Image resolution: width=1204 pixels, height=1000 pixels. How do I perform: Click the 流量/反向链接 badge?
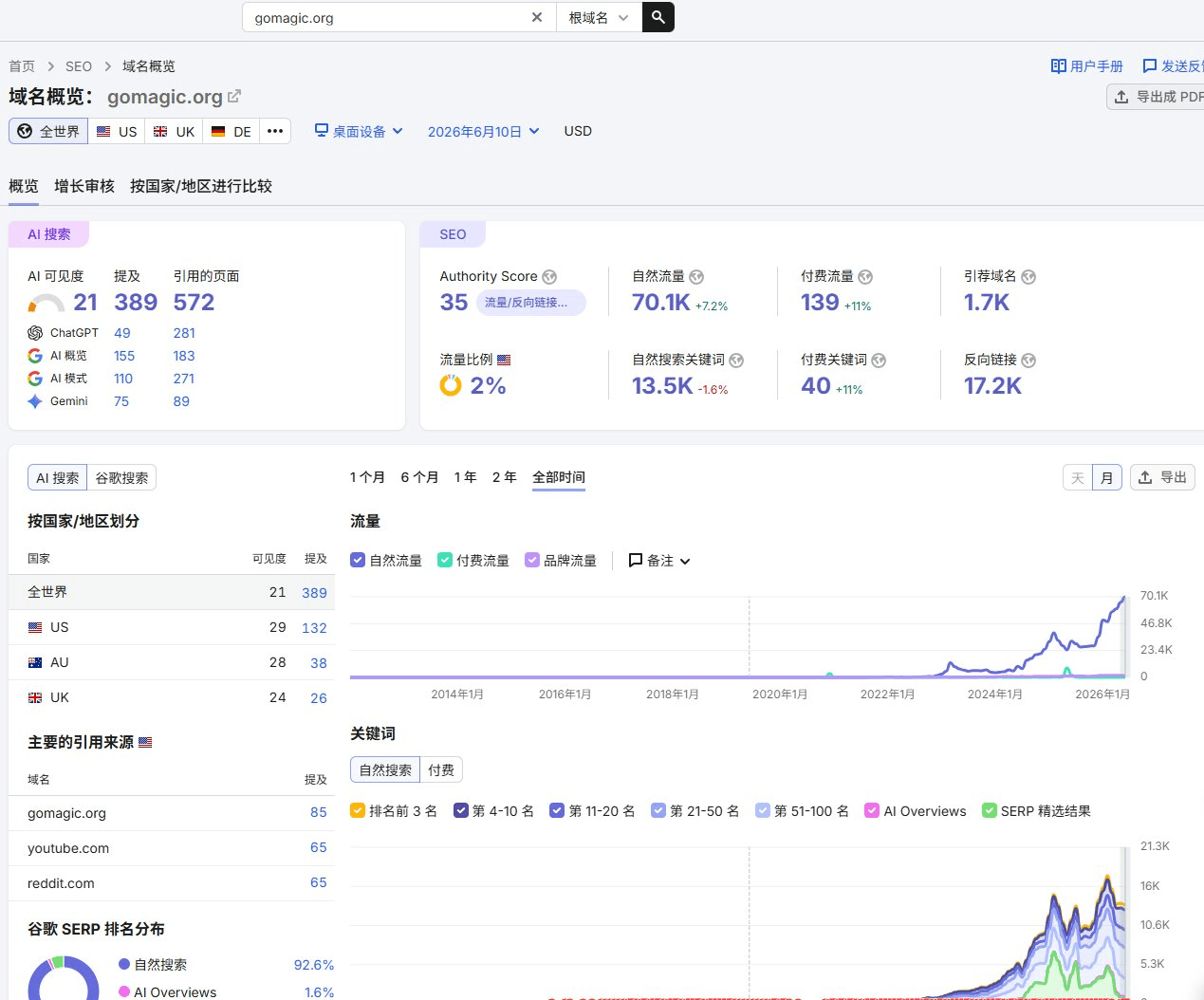(530, 303)
